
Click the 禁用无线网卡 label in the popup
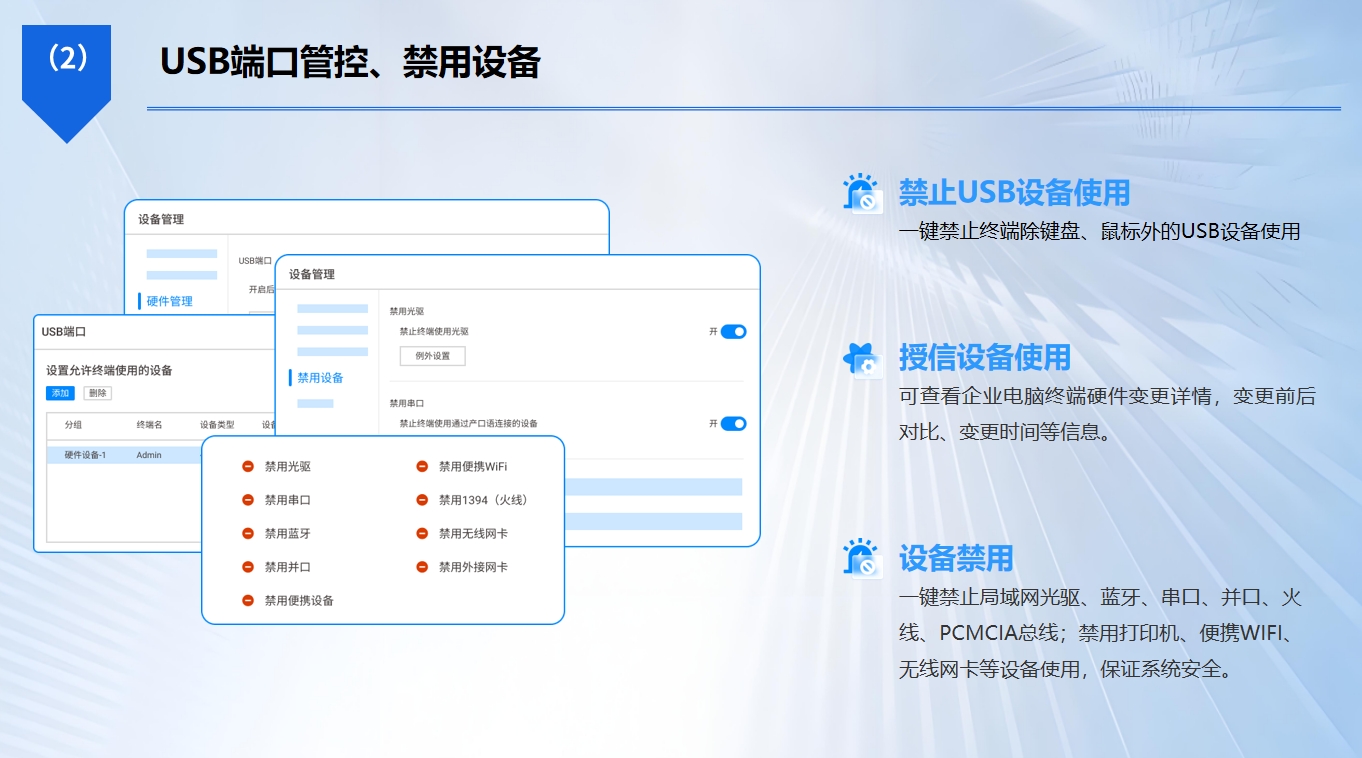[x=473, y=534]
